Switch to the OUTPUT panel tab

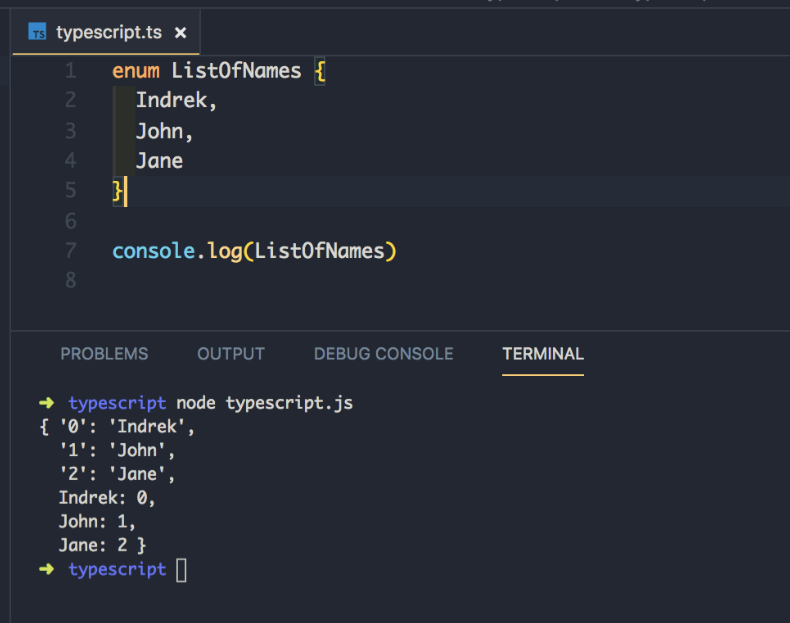pyautogui.click(x=231, y=354)
